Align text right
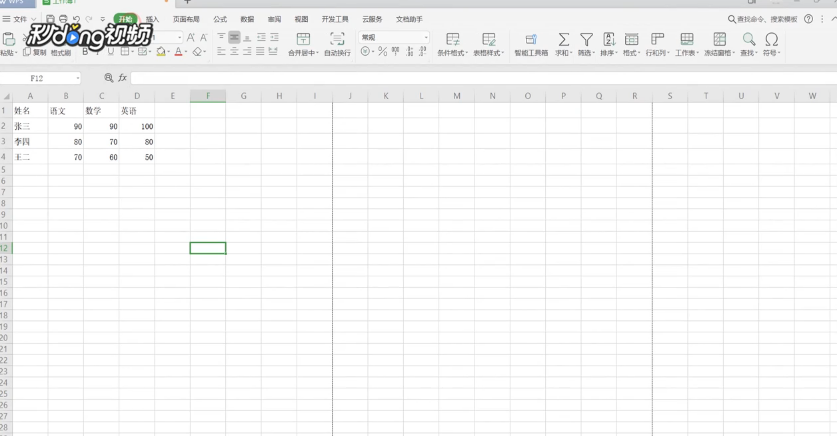This screenshot has width=837, height=436. (247, 52)
